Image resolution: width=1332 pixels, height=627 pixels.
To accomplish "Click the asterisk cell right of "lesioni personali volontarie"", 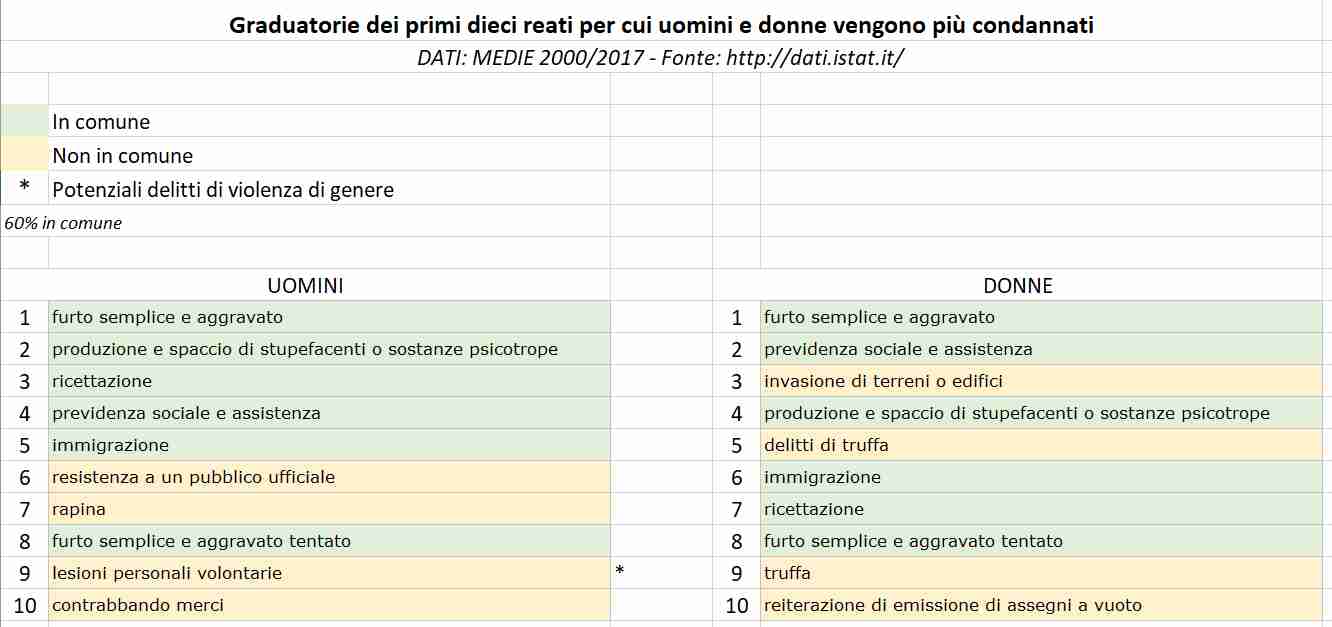I will [x=620, y=572].
